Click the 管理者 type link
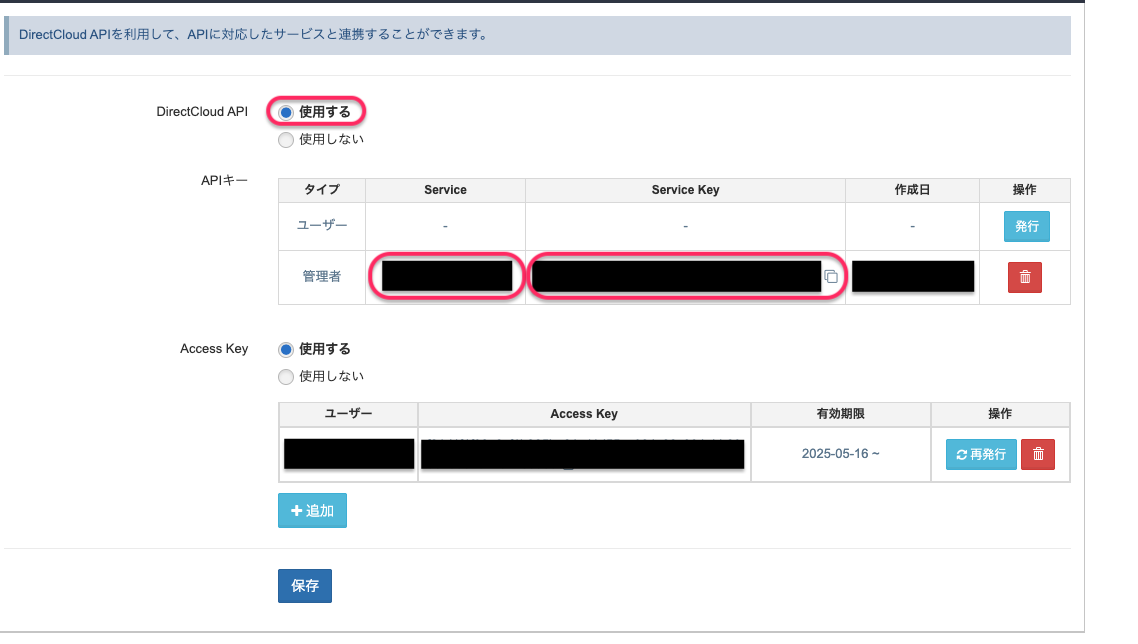 point(322,277)
